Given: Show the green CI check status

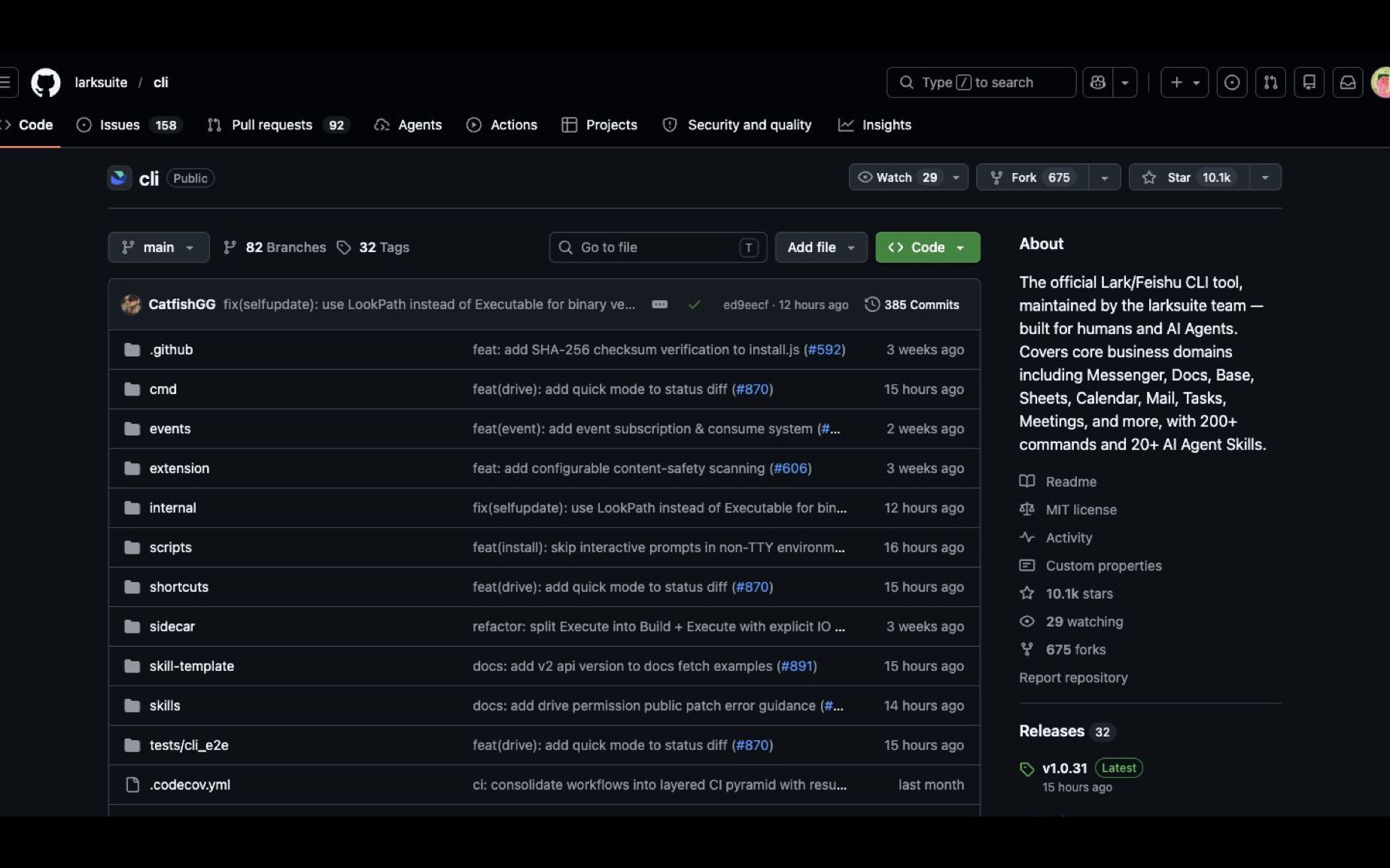Looking at the screenshot, I should tap(694, 305).
